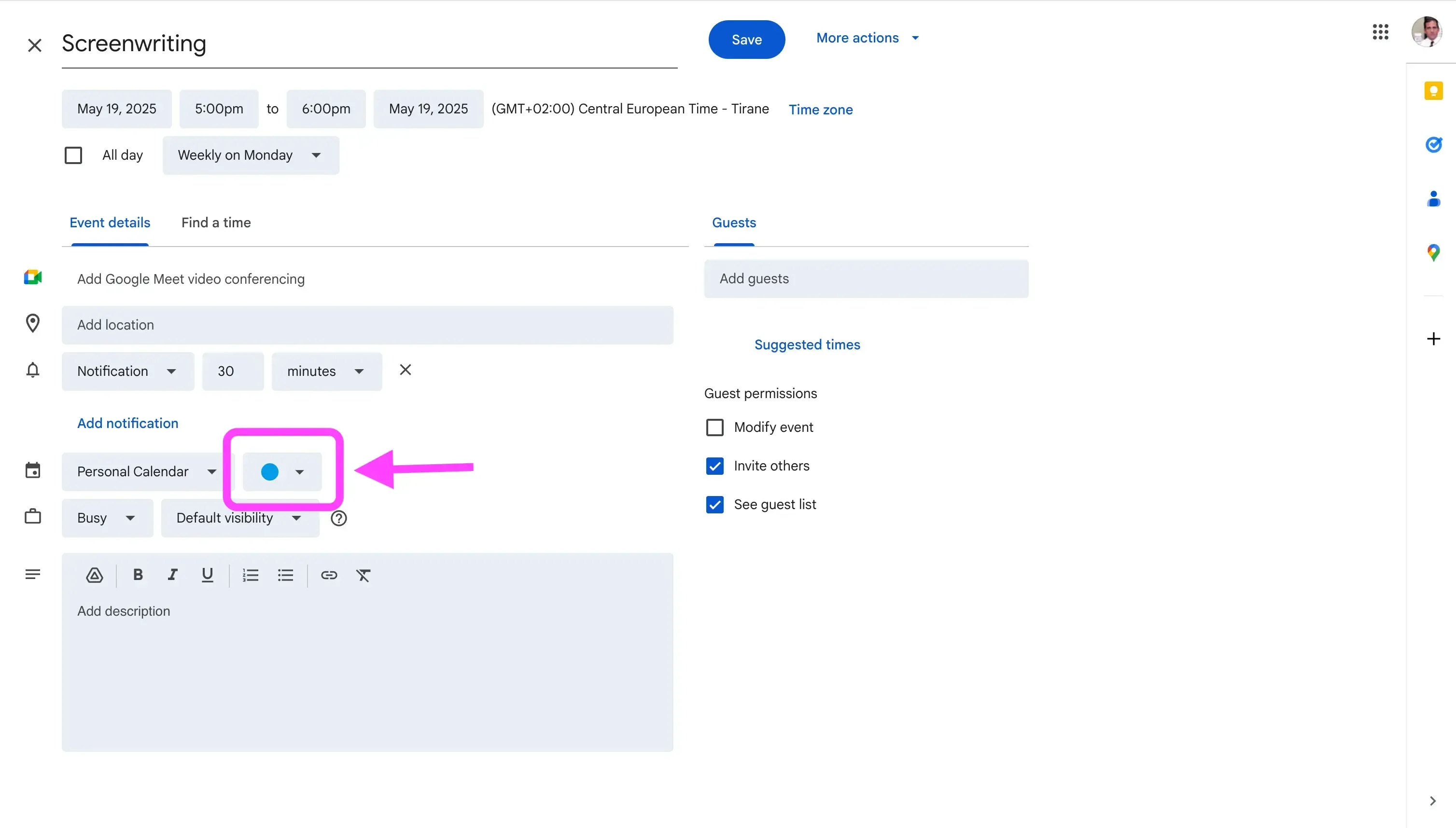Save the Screenwriting event
Screen dimensions: 1456x828
tap(746, 39)
